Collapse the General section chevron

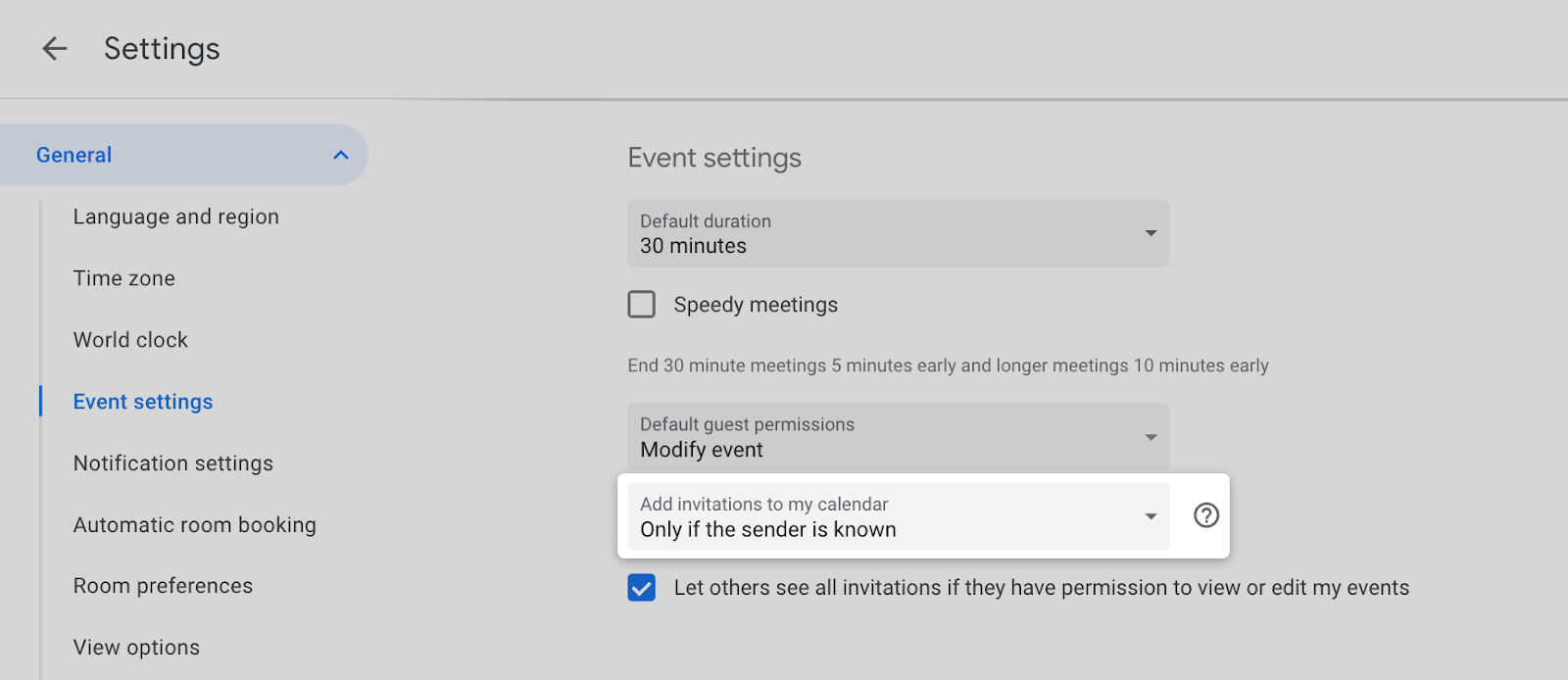click(340, 155)
